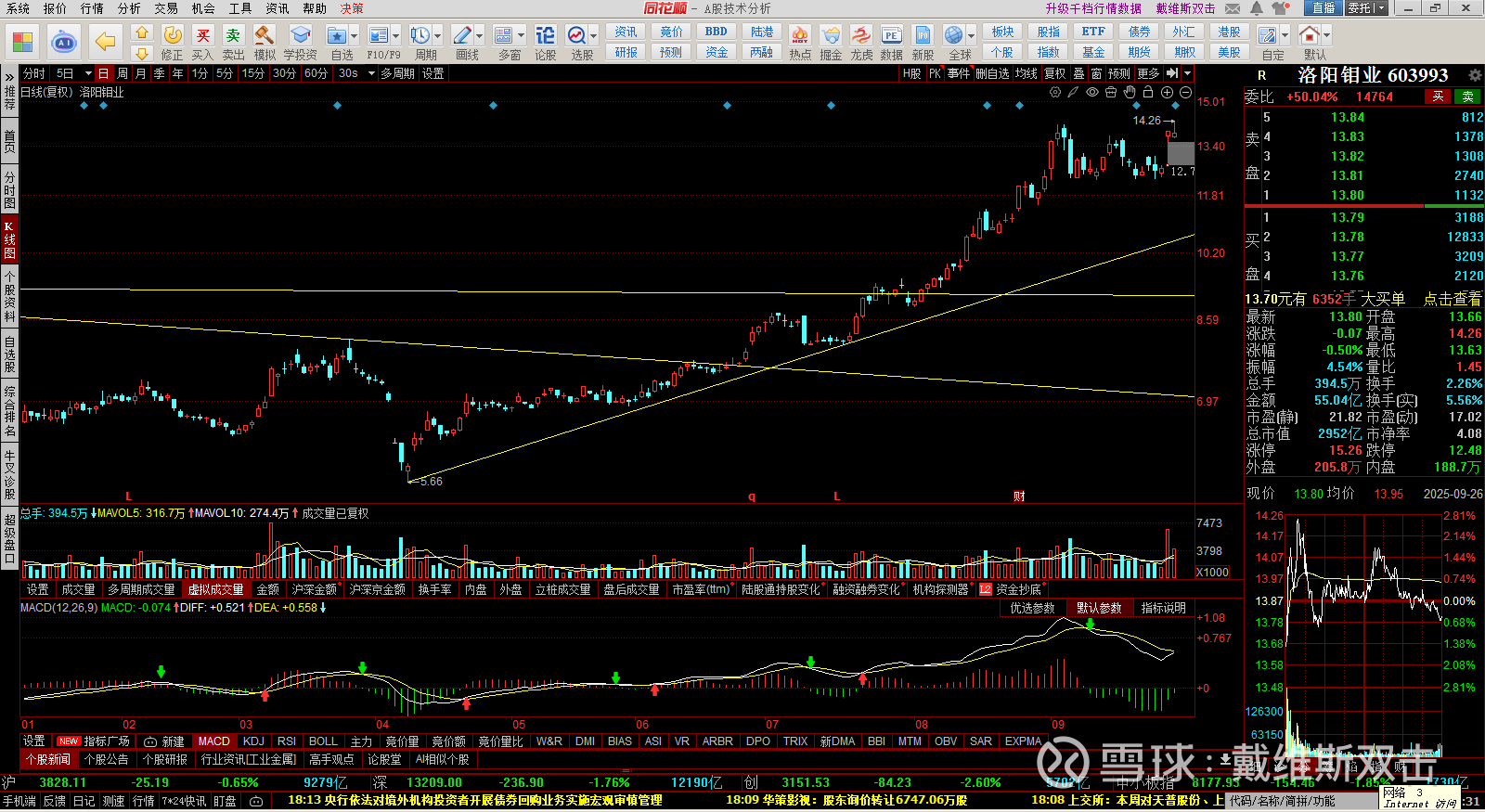This screenshot has height=812, width=1485.
Task: Click the chart zoom-out minus icon
Action: coord(1185,92)
